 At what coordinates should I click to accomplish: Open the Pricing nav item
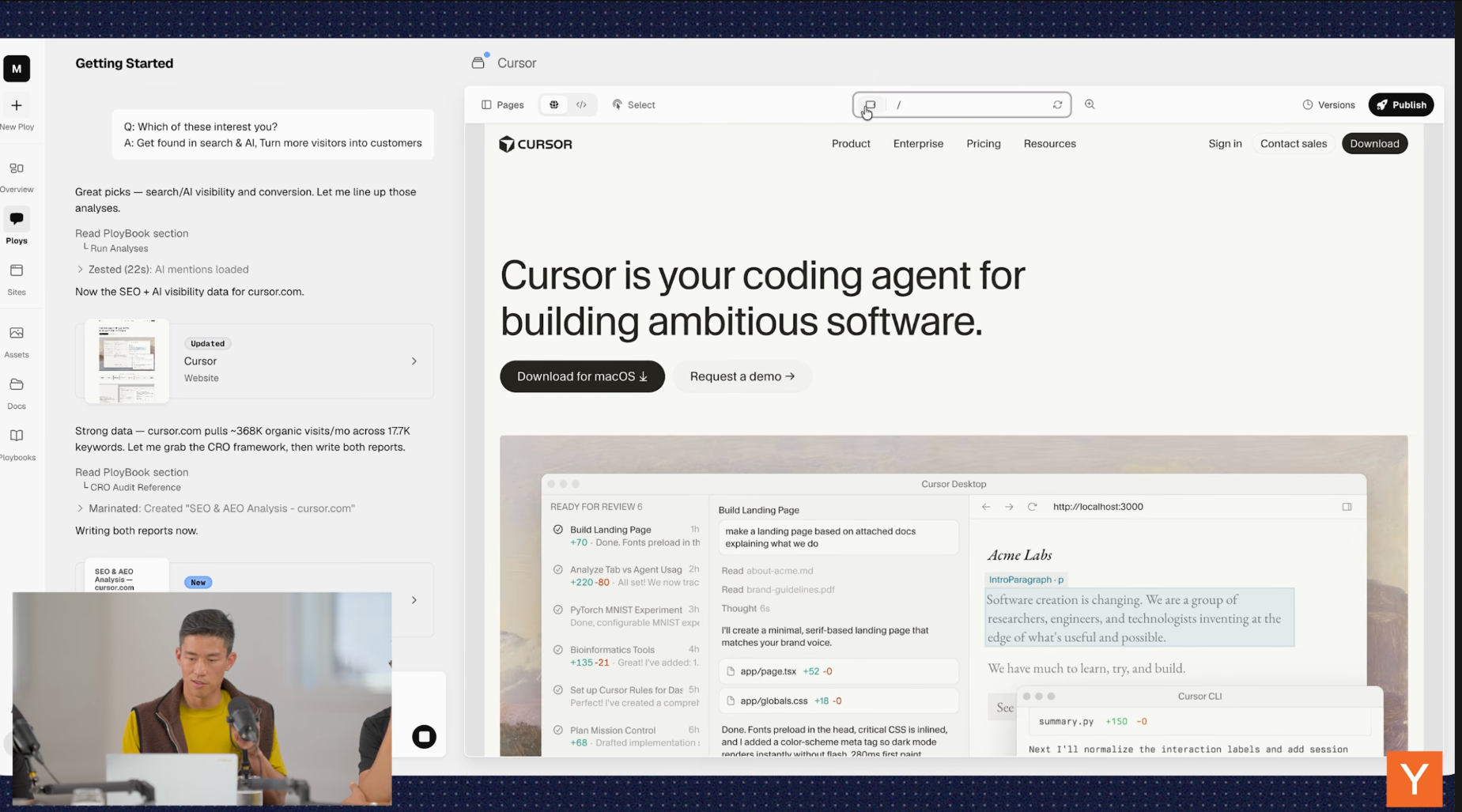(983, 144)
